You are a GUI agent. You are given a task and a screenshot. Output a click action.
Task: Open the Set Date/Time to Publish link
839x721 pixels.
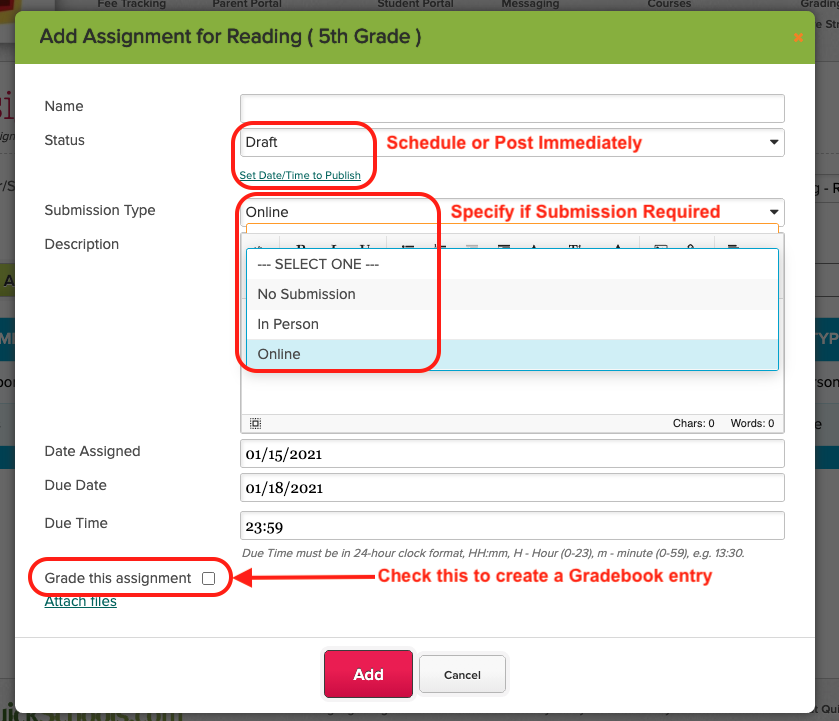[x=300, y=175]
